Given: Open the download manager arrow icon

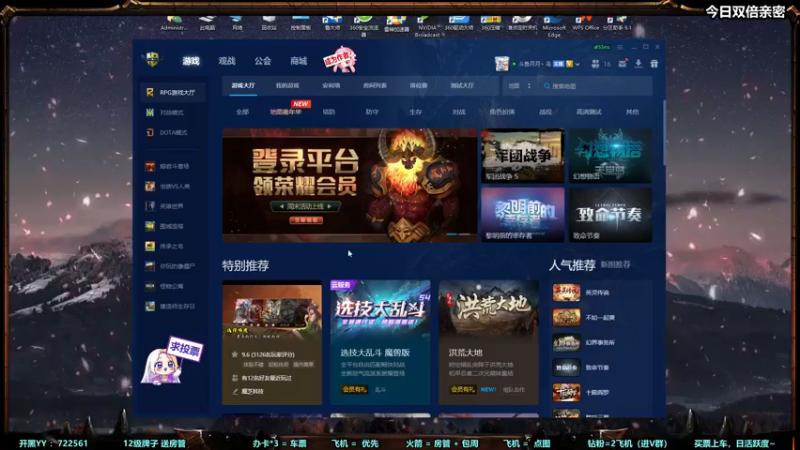Looking at the screenshot, I should (638, 64).
